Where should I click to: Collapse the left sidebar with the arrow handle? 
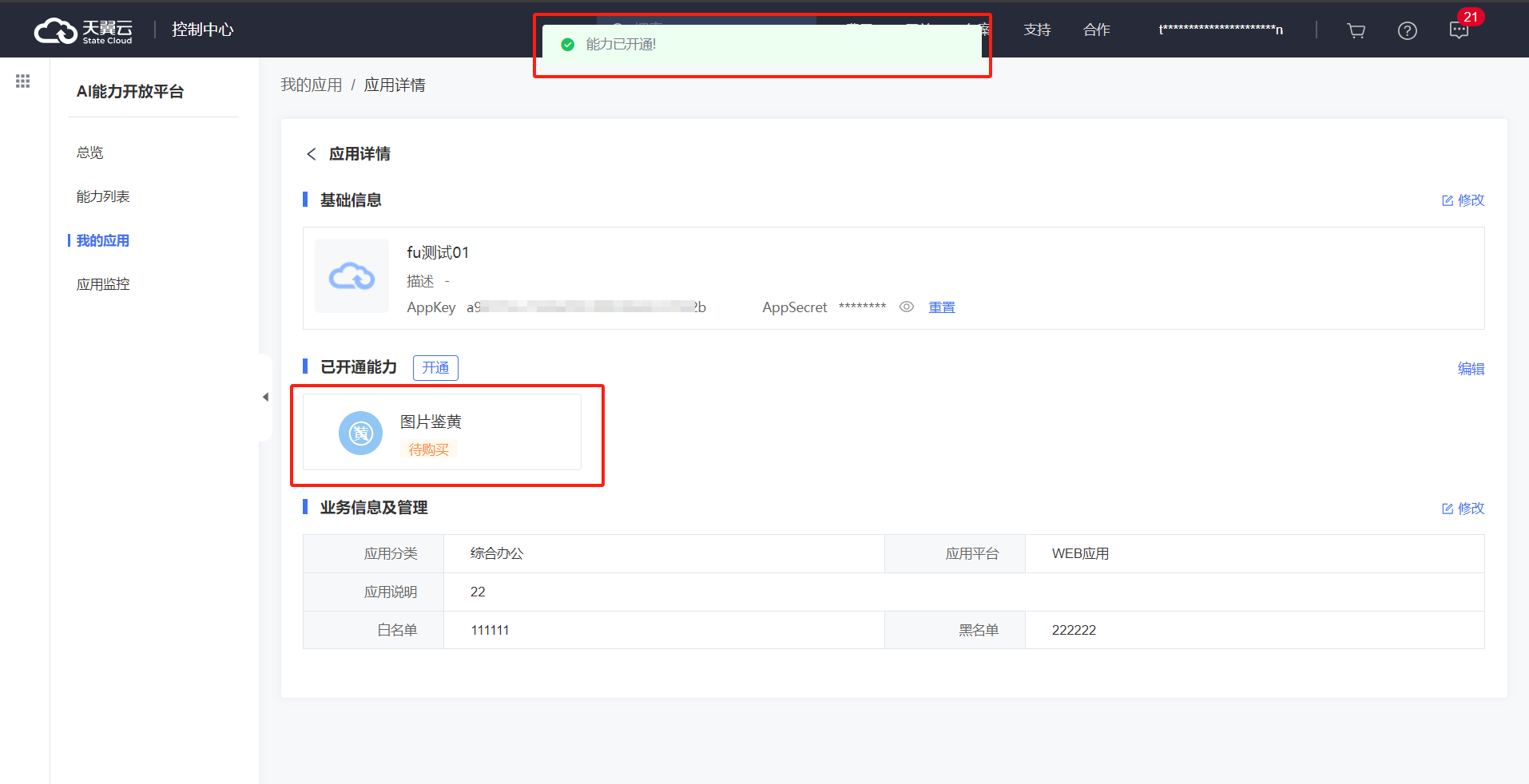265,397
